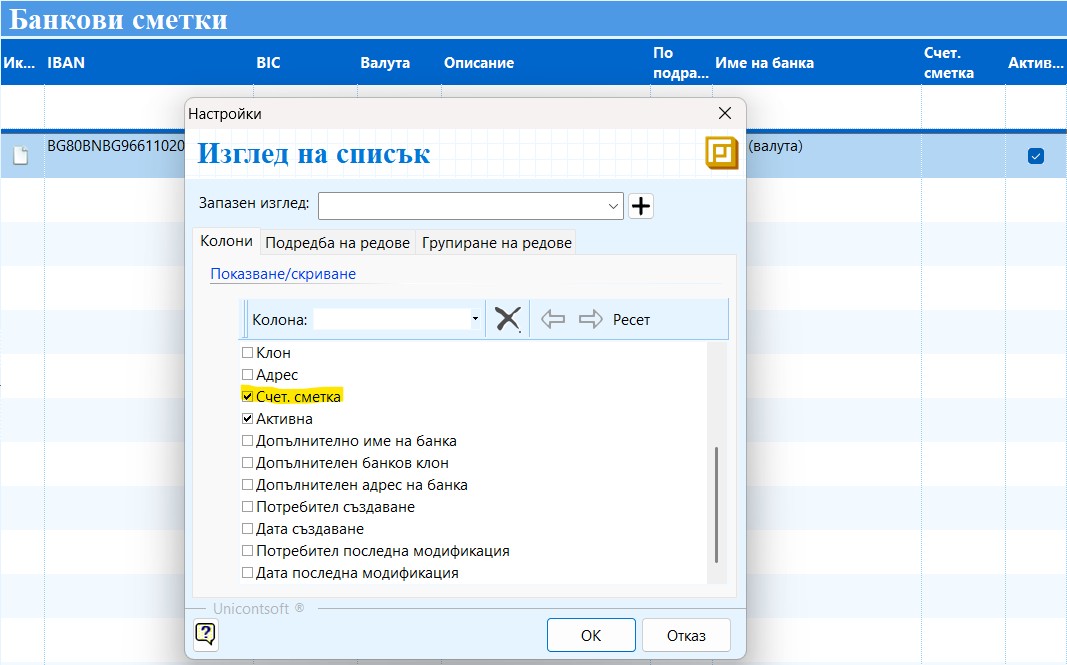Toggle the Актив checkbox in the table row
Image resolution: width=1067 pixels, height=665 pixels.
click(x=1035, y=156)
